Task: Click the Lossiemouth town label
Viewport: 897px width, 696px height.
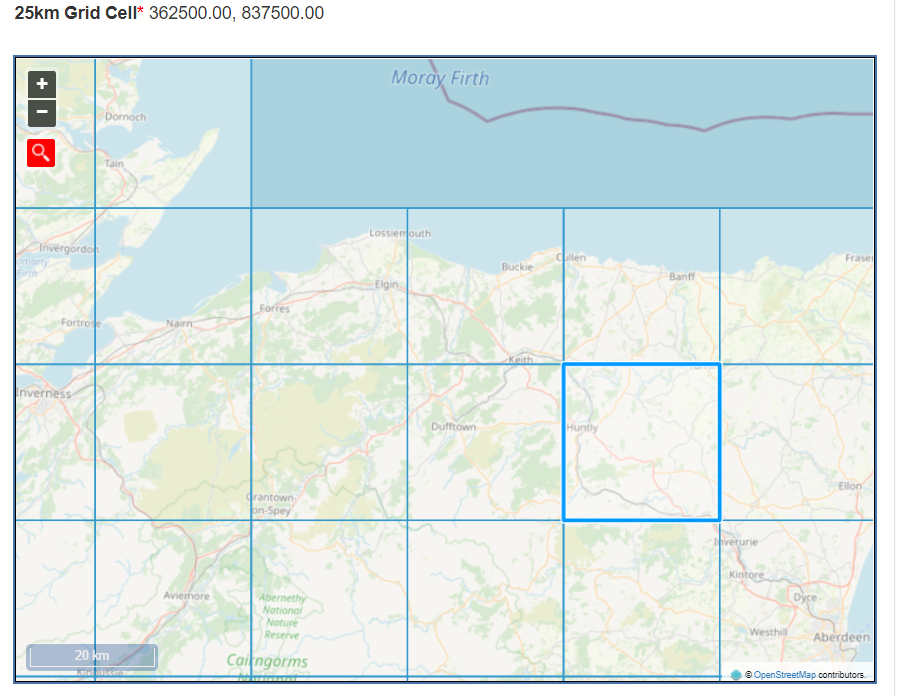Action: (x=400, y=233)
